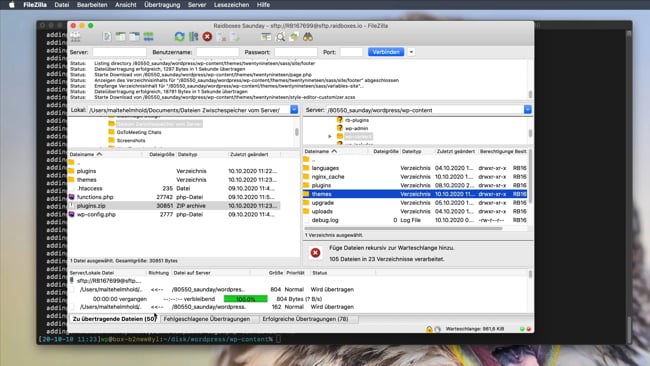Viewport: 650px width, 366px height.
Task: Select local .htaccess file row
Action: click(x=174, y=189)
